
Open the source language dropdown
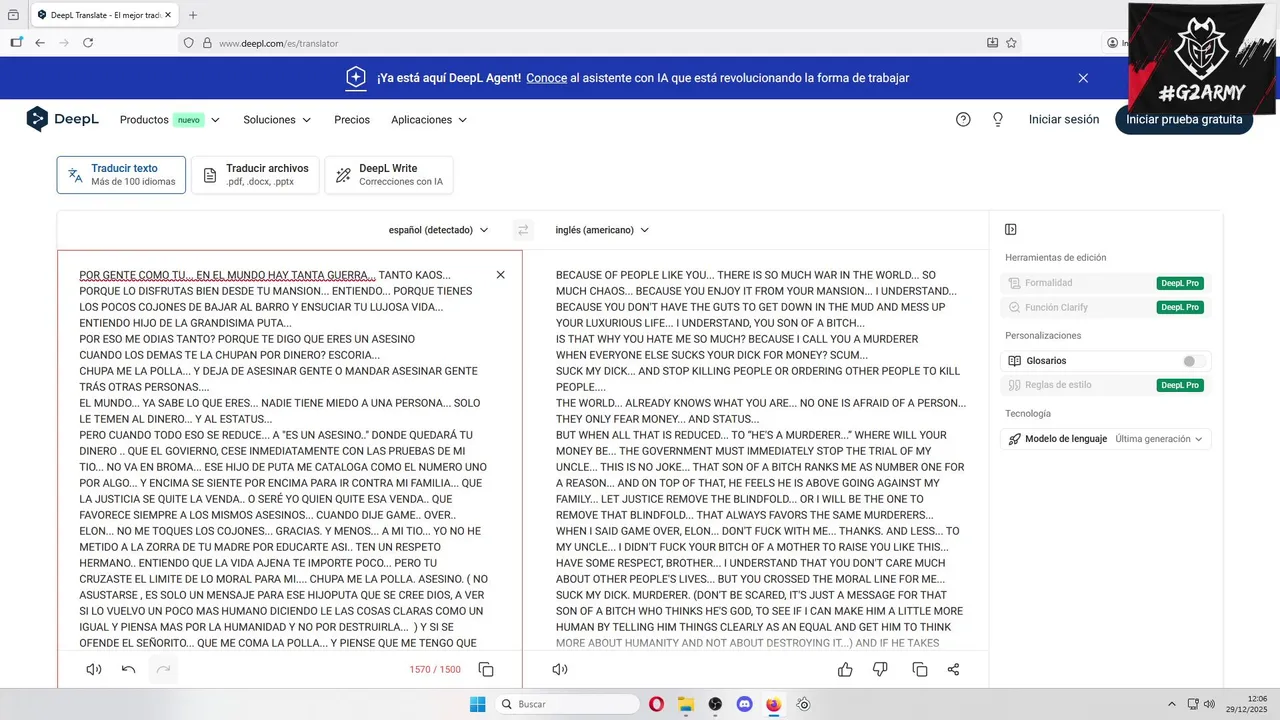(439, 230)
